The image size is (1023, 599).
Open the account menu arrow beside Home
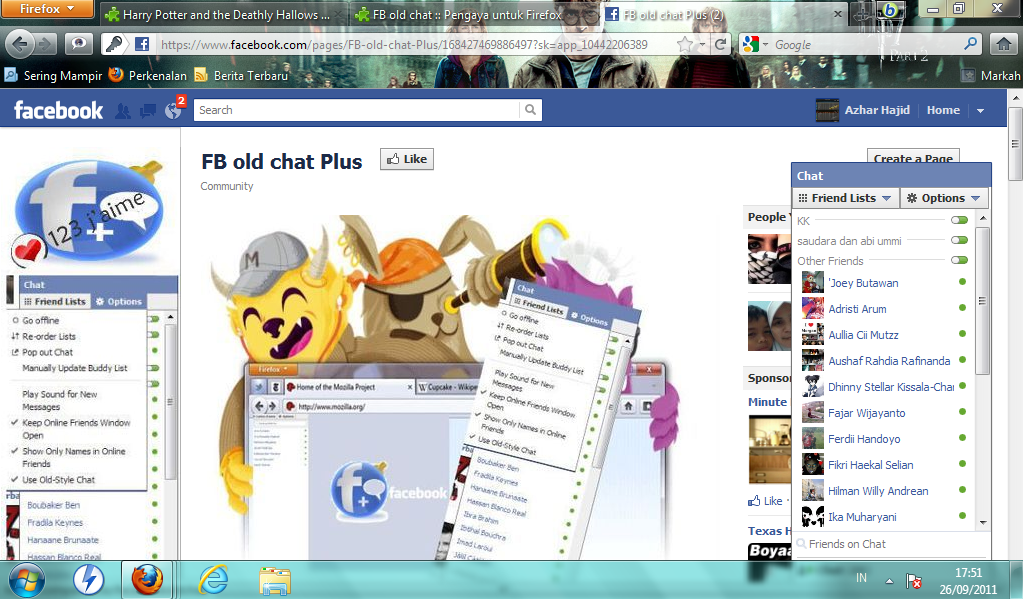click(980, 111)
